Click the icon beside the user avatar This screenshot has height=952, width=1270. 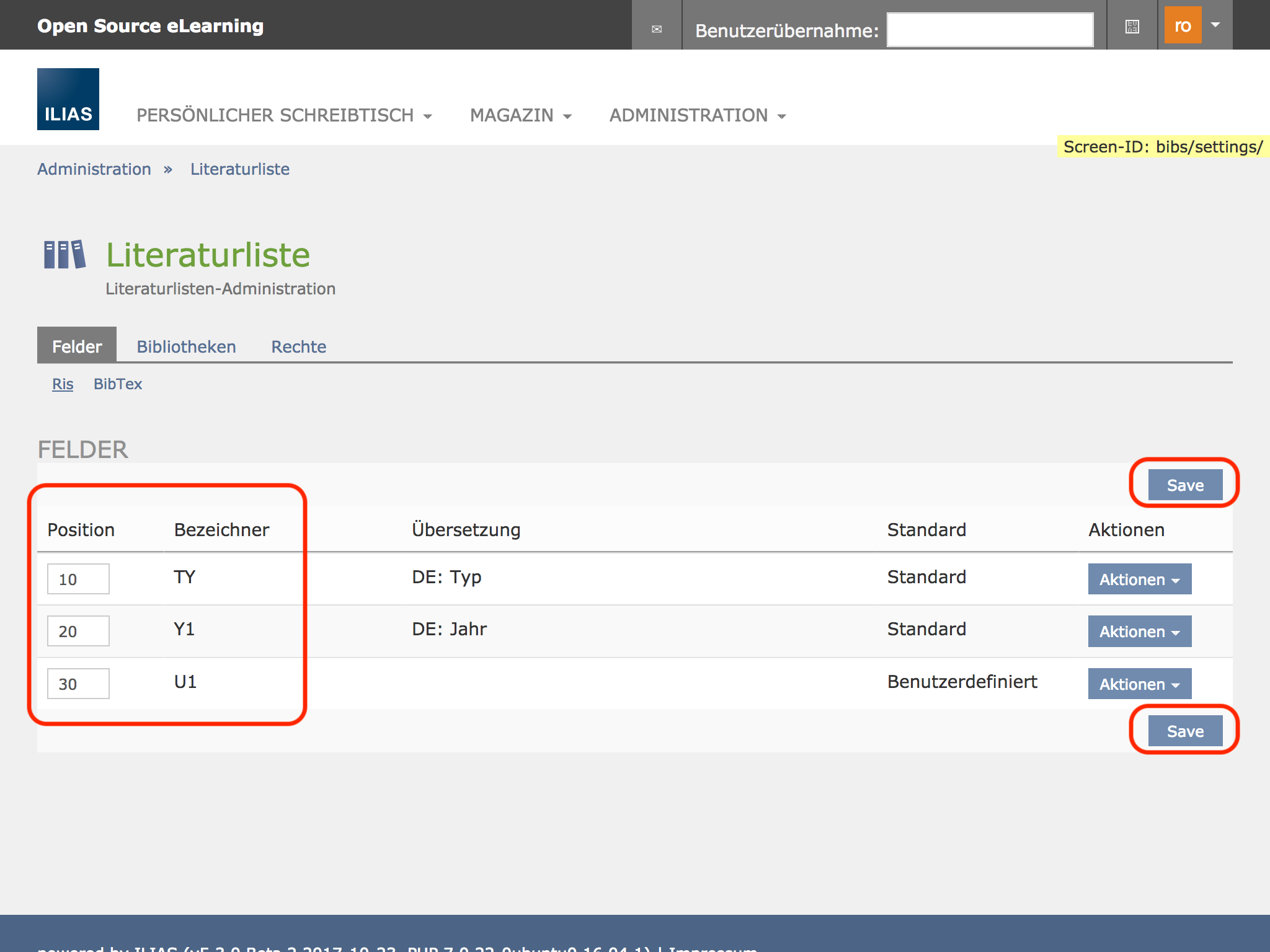[x=1132, y=27]
